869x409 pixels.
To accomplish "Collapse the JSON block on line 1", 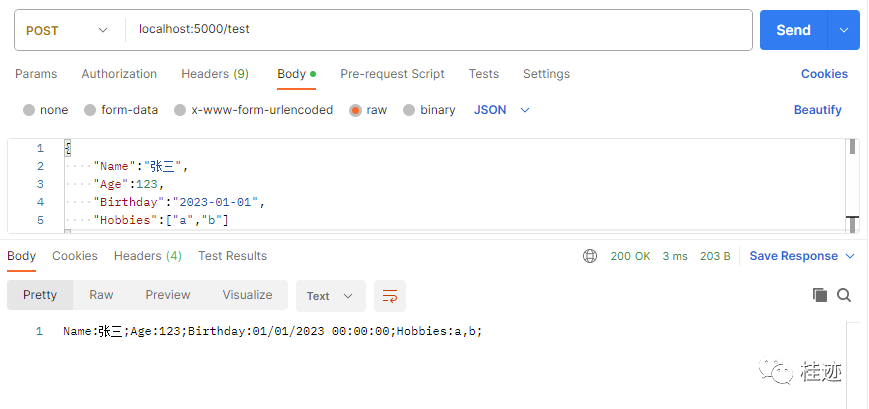I will click(x=68, y=148).
